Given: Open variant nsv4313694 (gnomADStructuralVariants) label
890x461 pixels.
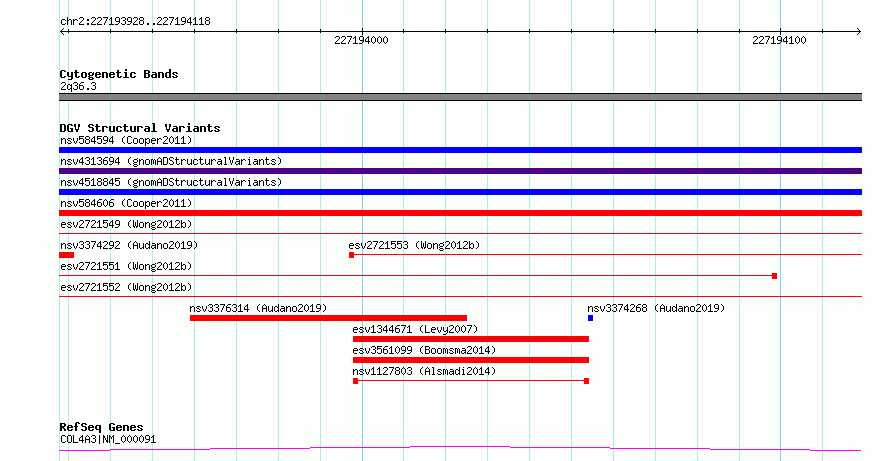Looking at the screenshot, I should 171,161.
